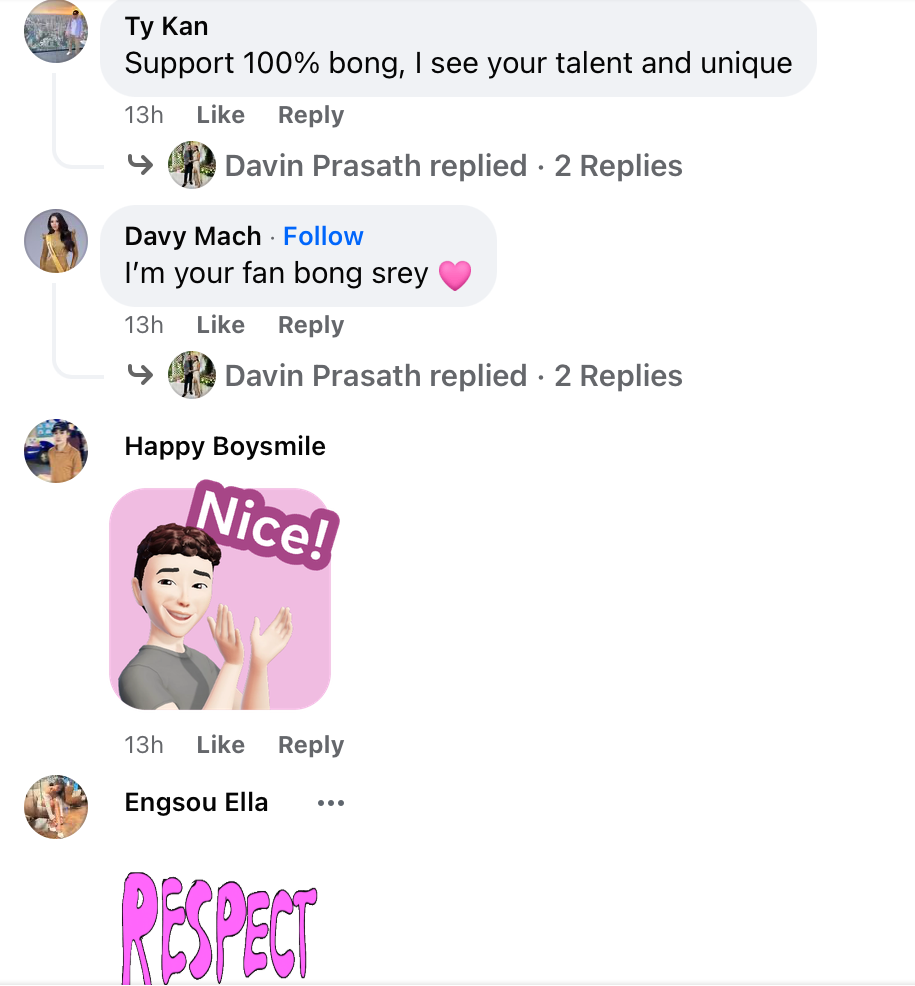Open Happy Boysmile's profile name link

pyautogui.click(x=225, y=446)
